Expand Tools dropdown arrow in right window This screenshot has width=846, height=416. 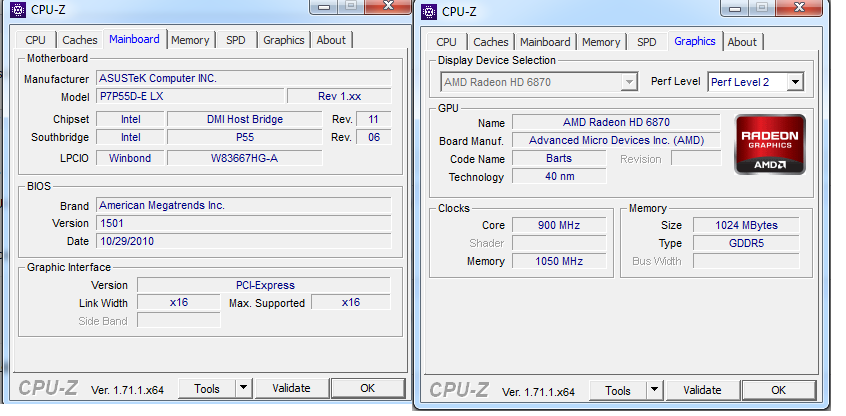point(654,390)
